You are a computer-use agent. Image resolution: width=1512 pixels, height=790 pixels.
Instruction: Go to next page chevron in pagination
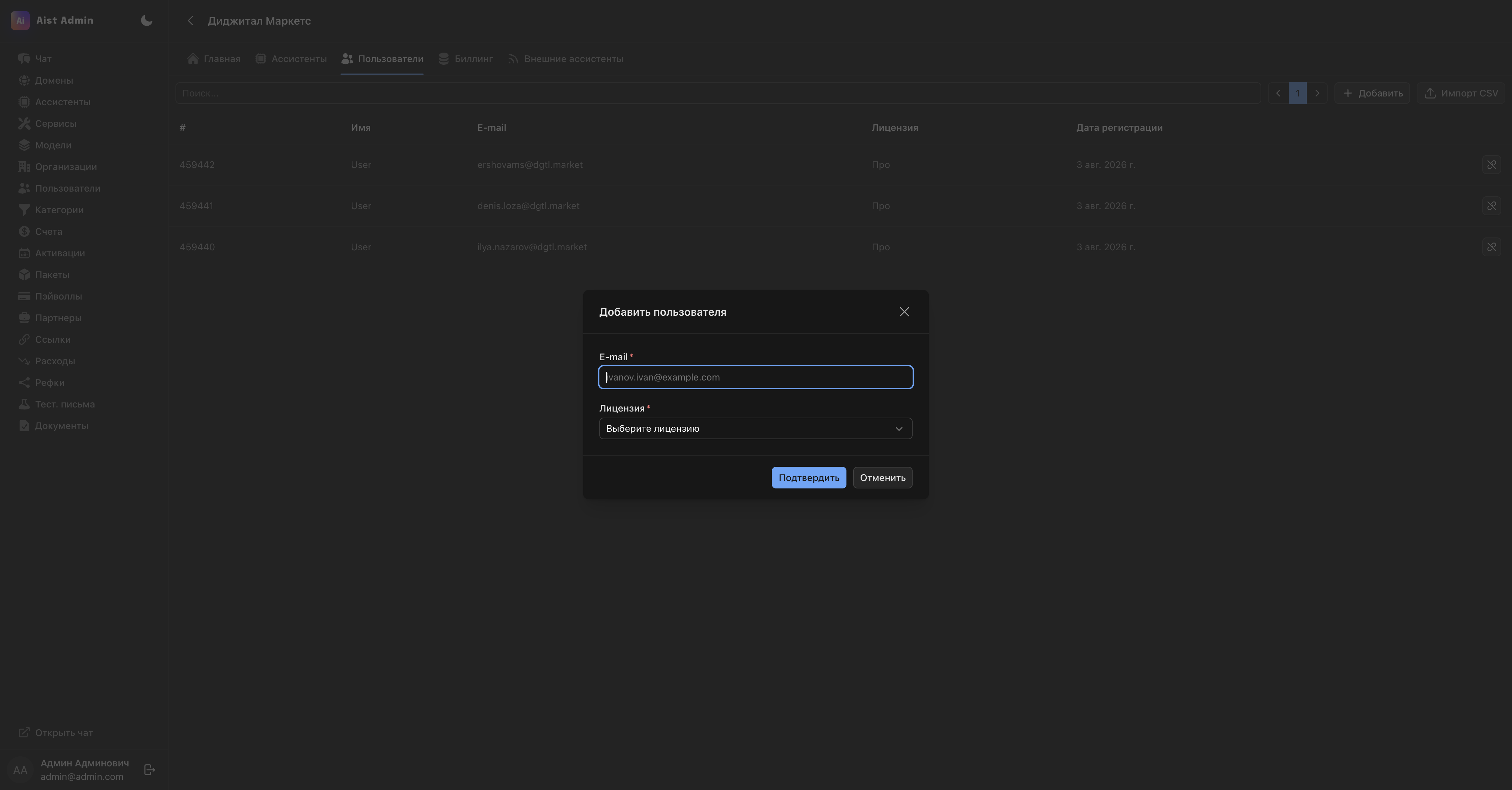(1317, 93)
